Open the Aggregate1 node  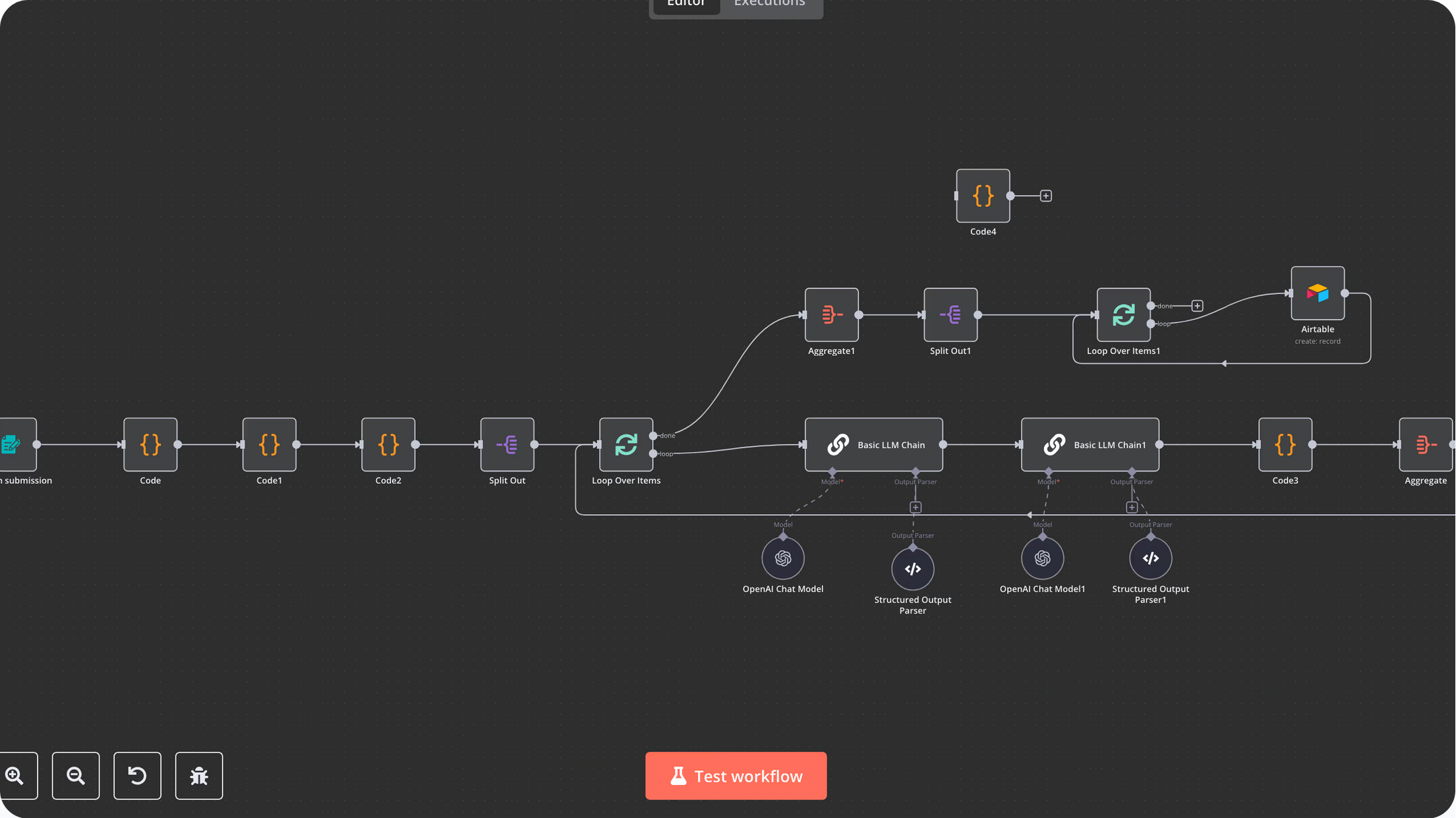pos(832,315)
